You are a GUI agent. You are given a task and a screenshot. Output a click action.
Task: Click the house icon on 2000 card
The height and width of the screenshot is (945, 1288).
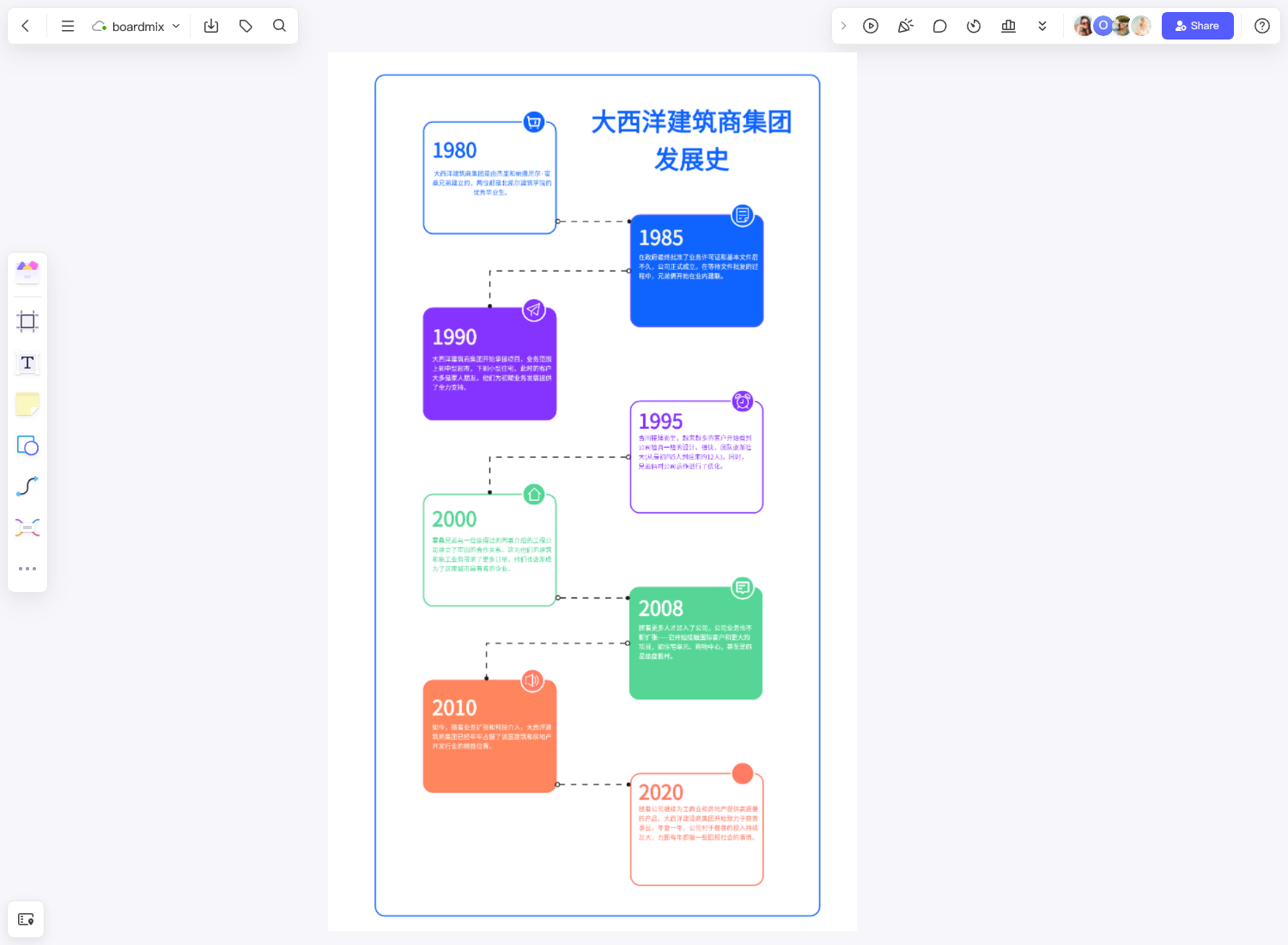click(x=534, y=494)
